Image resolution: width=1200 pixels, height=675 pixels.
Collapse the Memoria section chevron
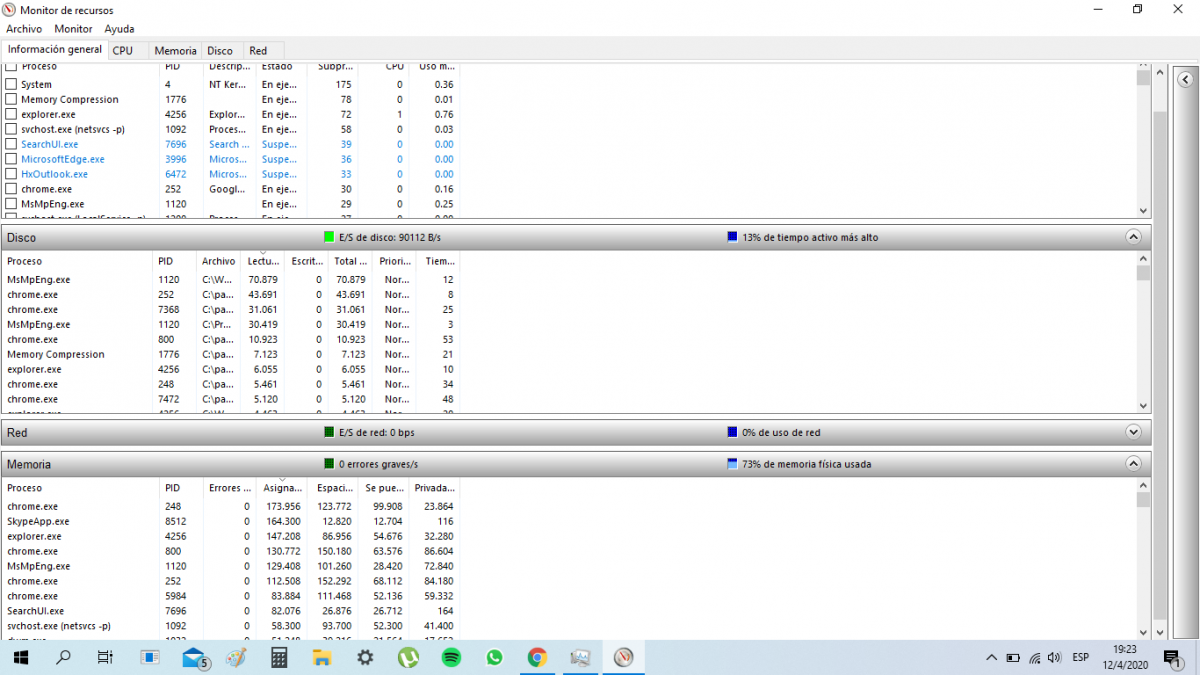[x=1133, y=464]
